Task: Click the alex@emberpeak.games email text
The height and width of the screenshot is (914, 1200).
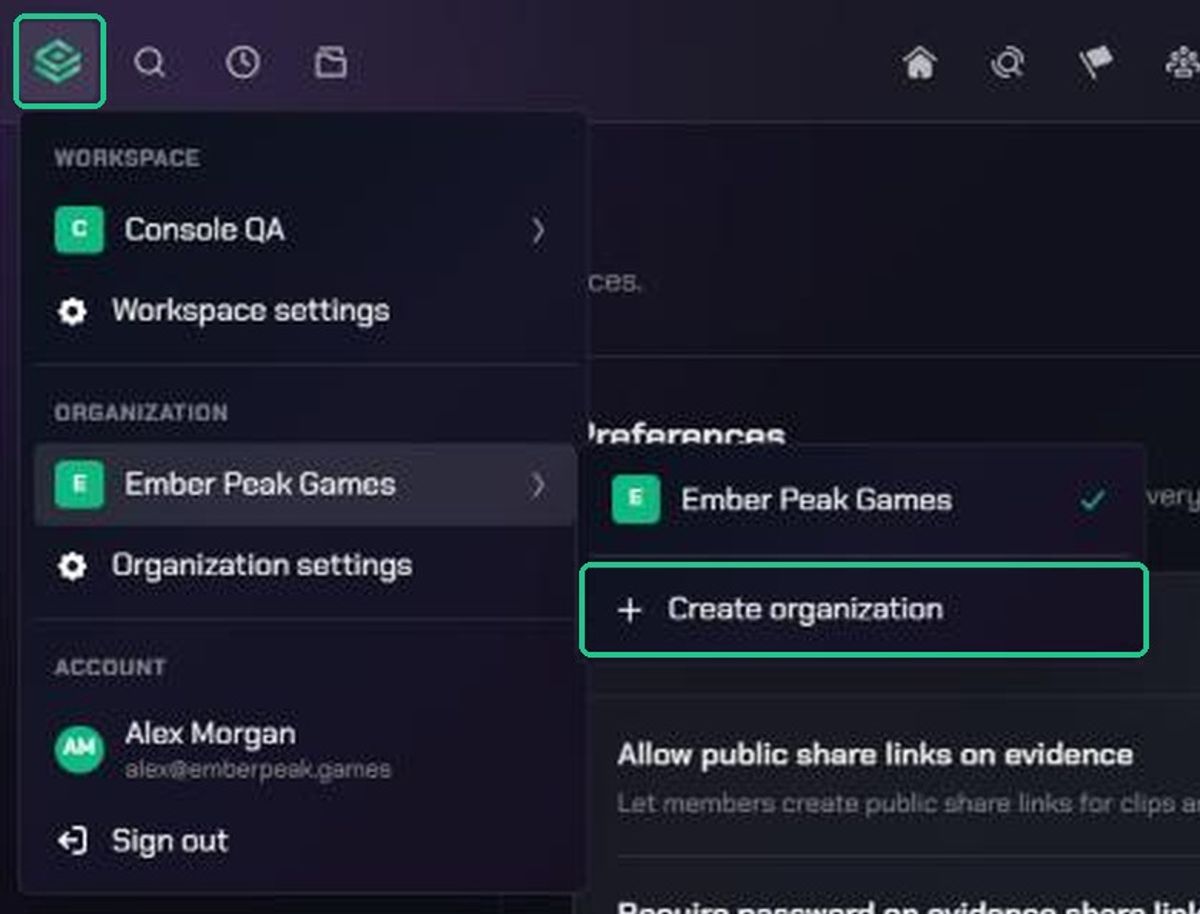Action: point(258,770)
